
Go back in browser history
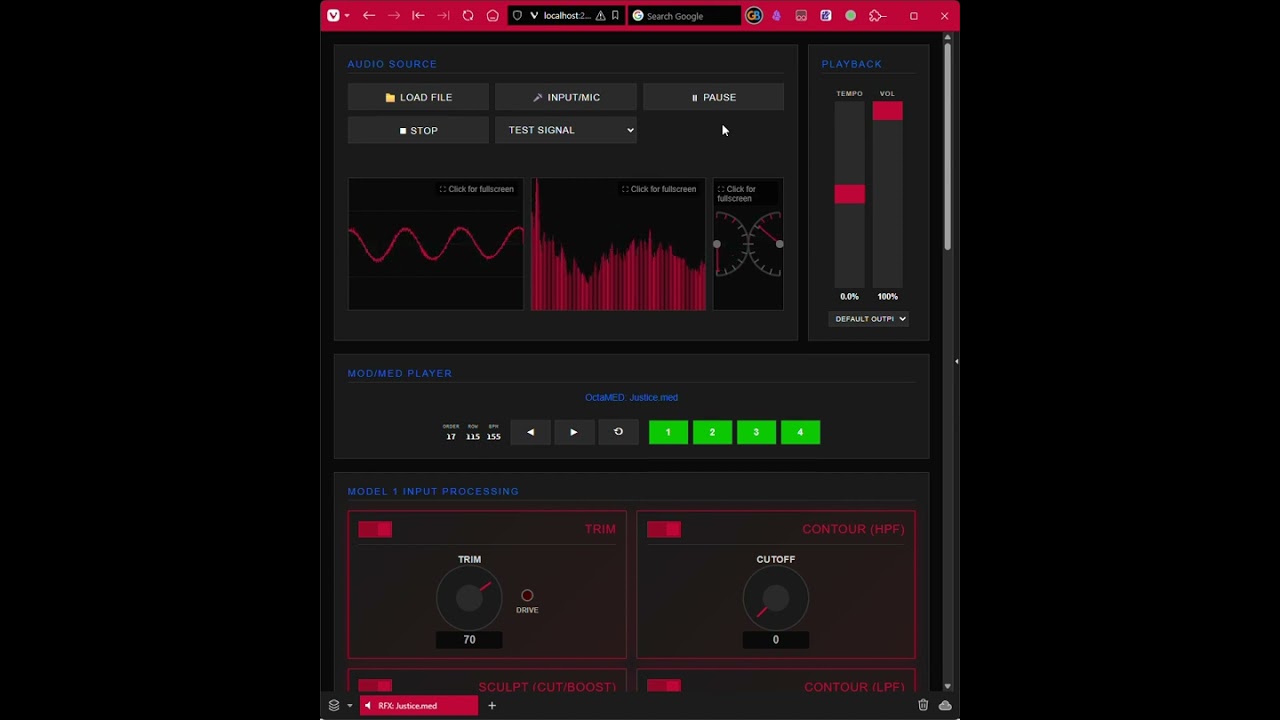coord(369,15)
